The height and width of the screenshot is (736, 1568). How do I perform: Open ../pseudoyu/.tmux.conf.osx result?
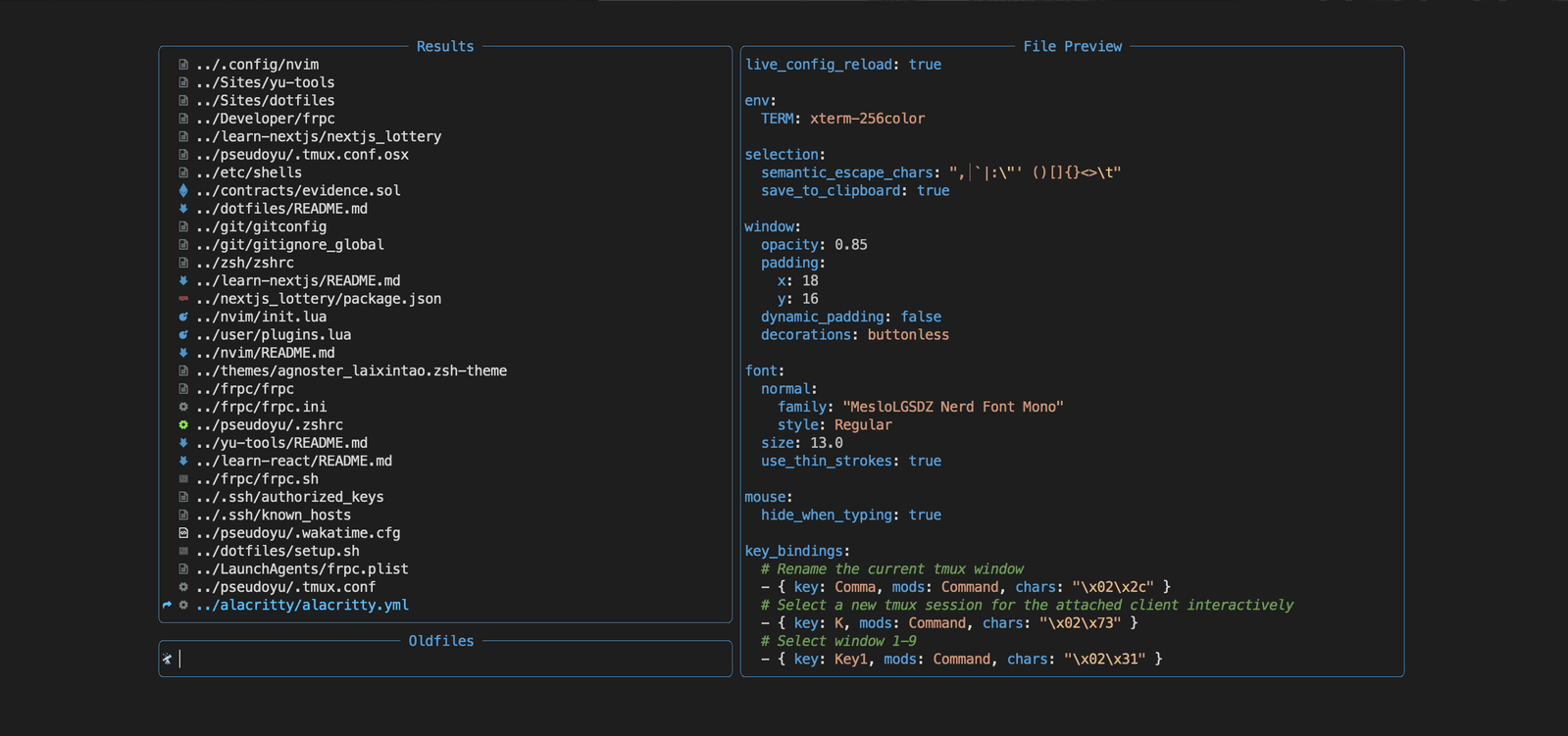pos(302,155)
